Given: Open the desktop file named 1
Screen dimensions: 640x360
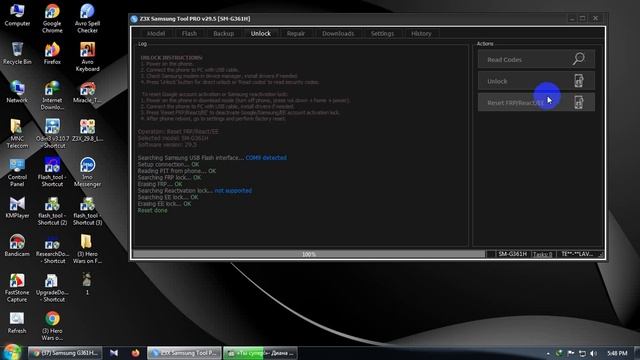Looking at the screenshot, I should coord(87,284).
